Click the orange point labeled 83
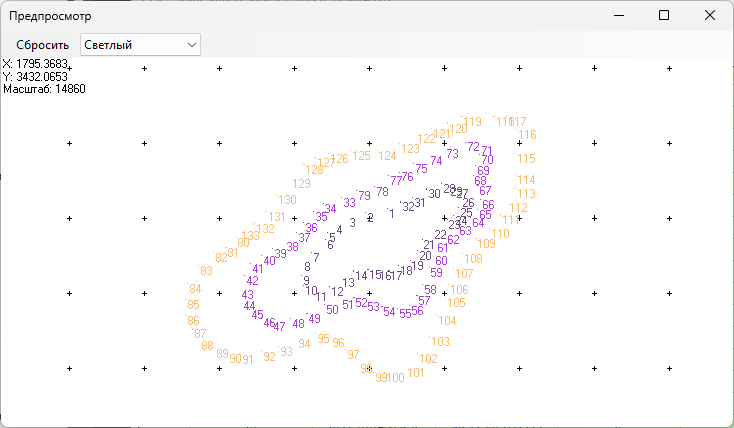This screenshot has width=734, height=428. 206,271
